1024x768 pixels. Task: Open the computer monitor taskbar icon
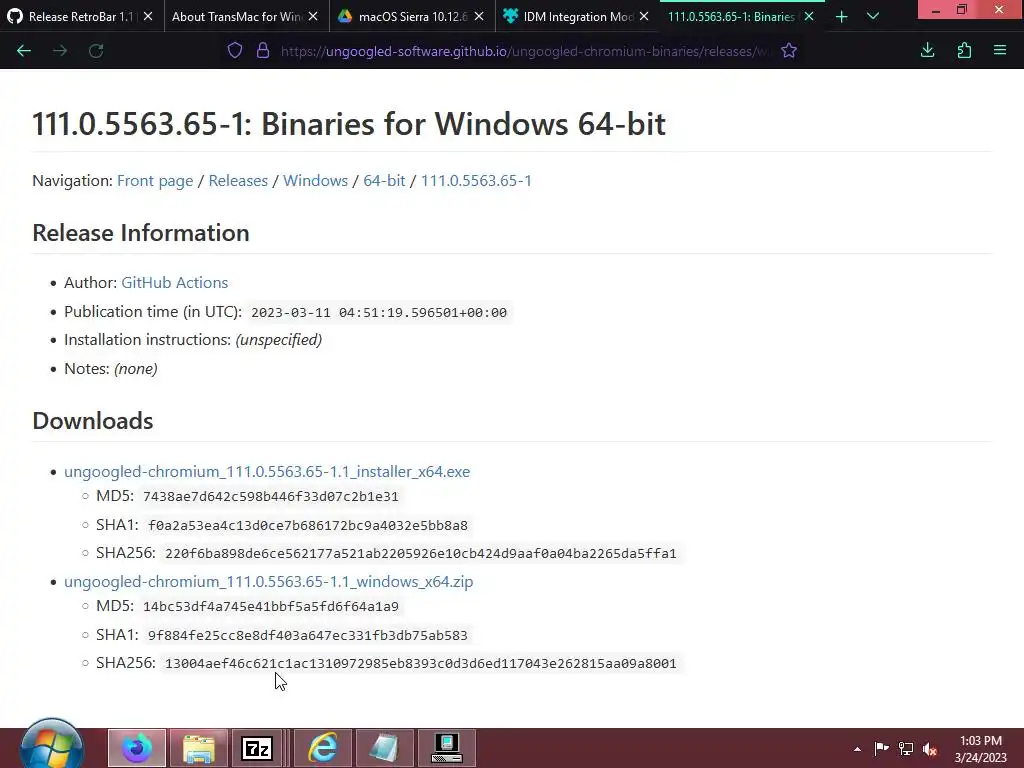[447, 748]
